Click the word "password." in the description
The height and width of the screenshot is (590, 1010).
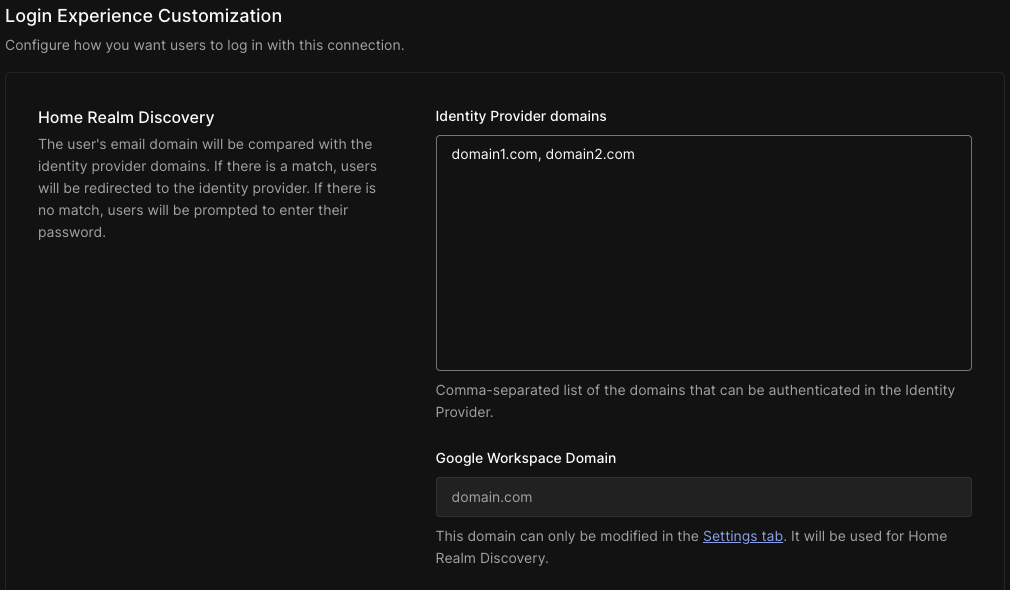pos(71,232)
